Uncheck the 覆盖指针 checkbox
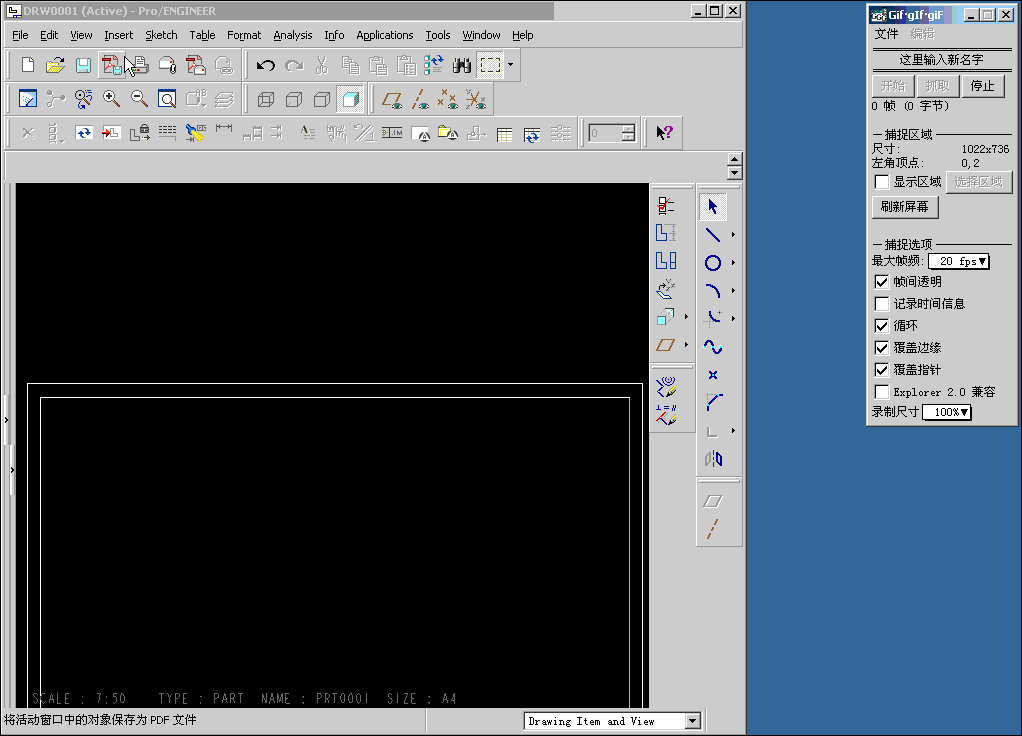1022x736 pixels. tap(881, 370)
